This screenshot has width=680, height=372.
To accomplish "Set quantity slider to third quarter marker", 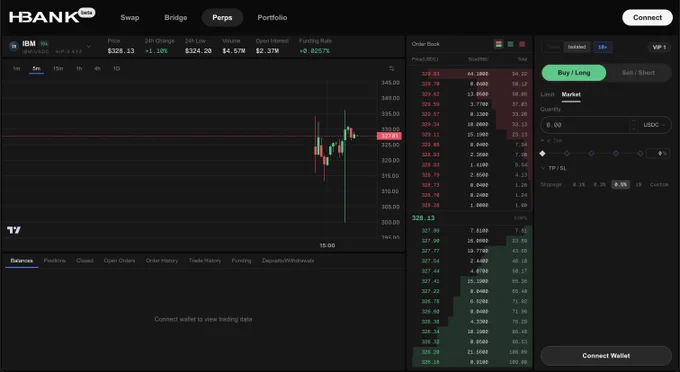I will tap(616, 153).
